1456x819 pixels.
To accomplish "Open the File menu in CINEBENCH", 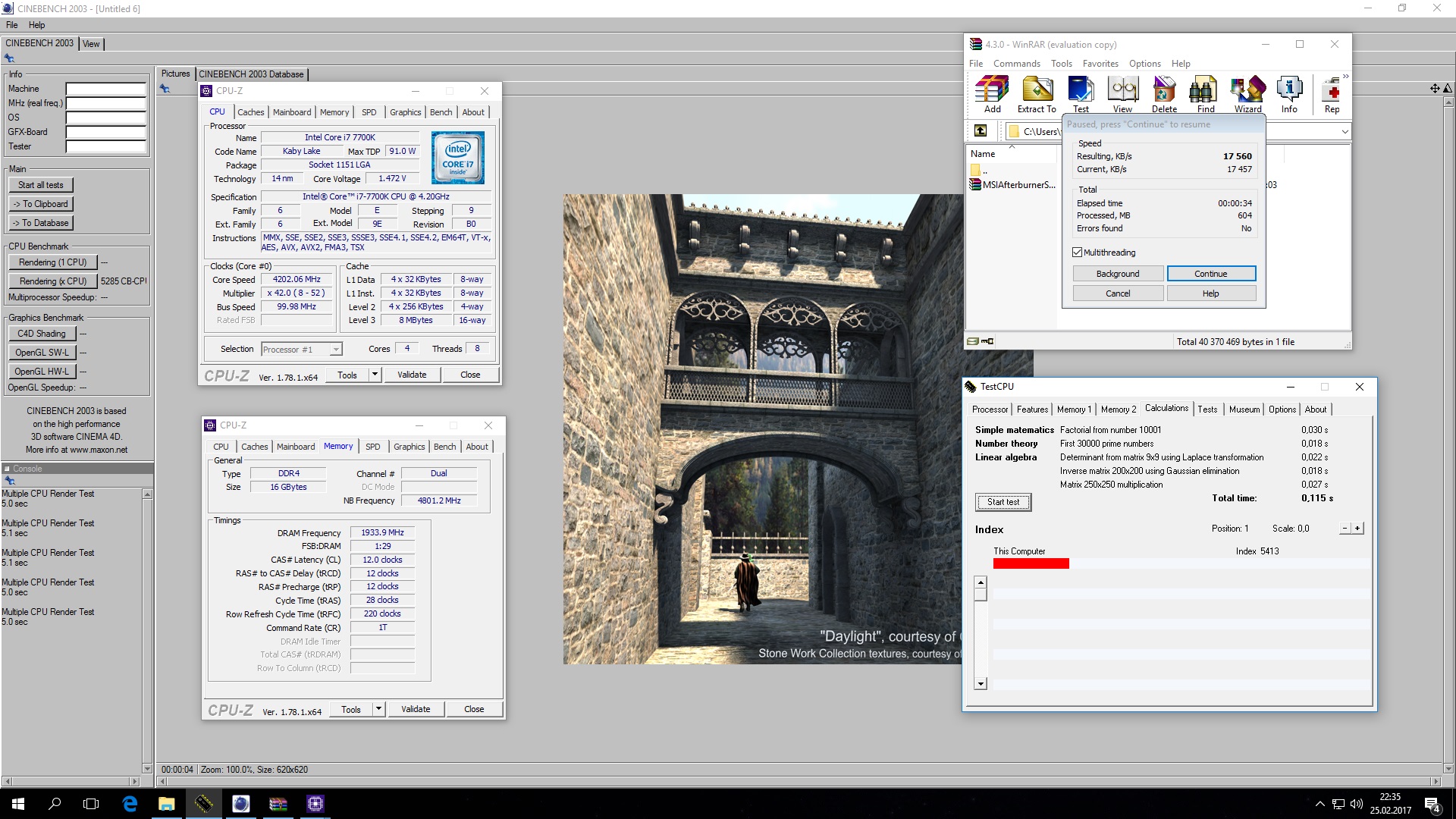I will [x=12, y=25].
